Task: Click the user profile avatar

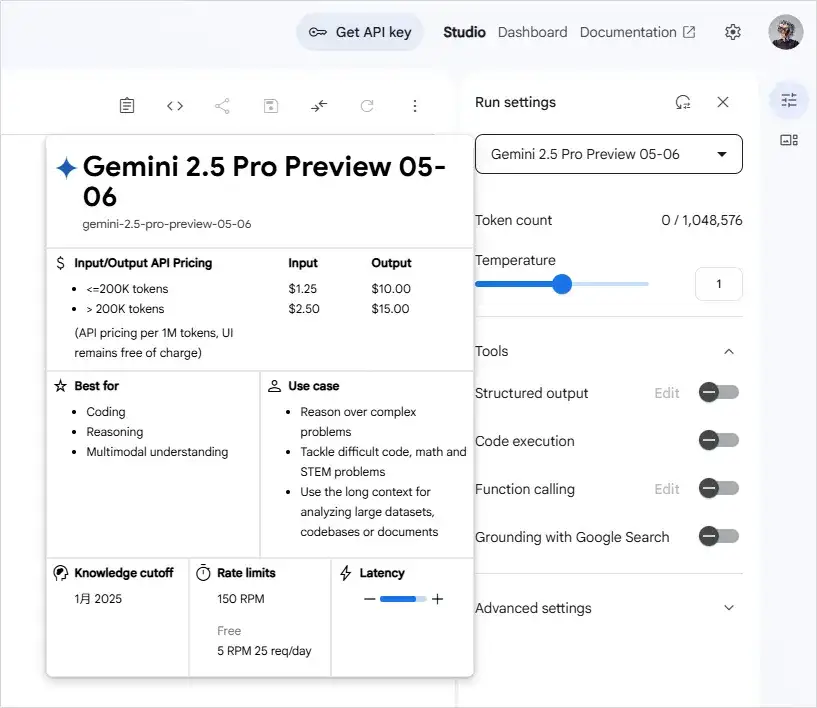Action: (x=785, y=32)
